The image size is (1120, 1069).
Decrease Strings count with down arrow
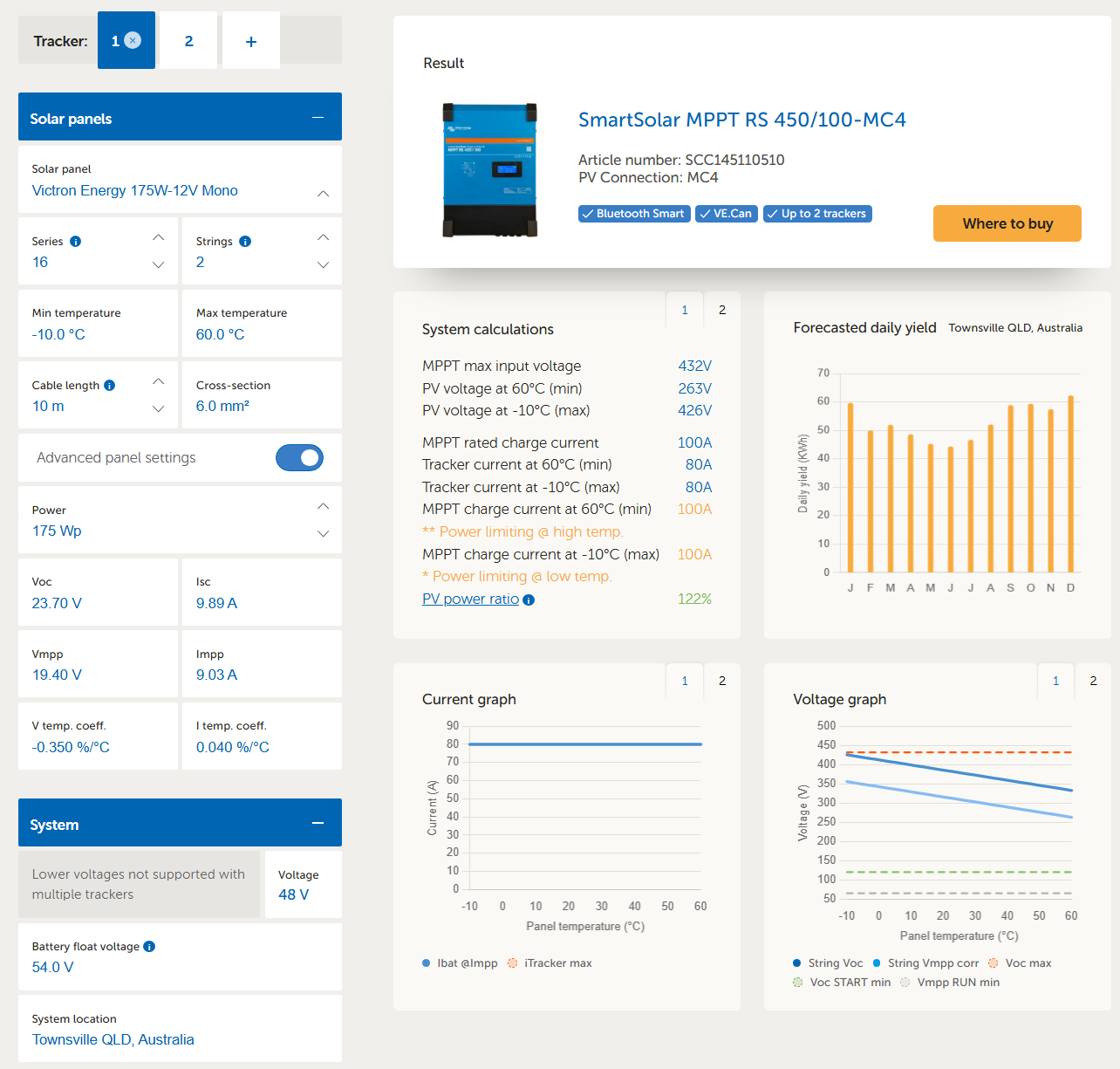[324, 264]
